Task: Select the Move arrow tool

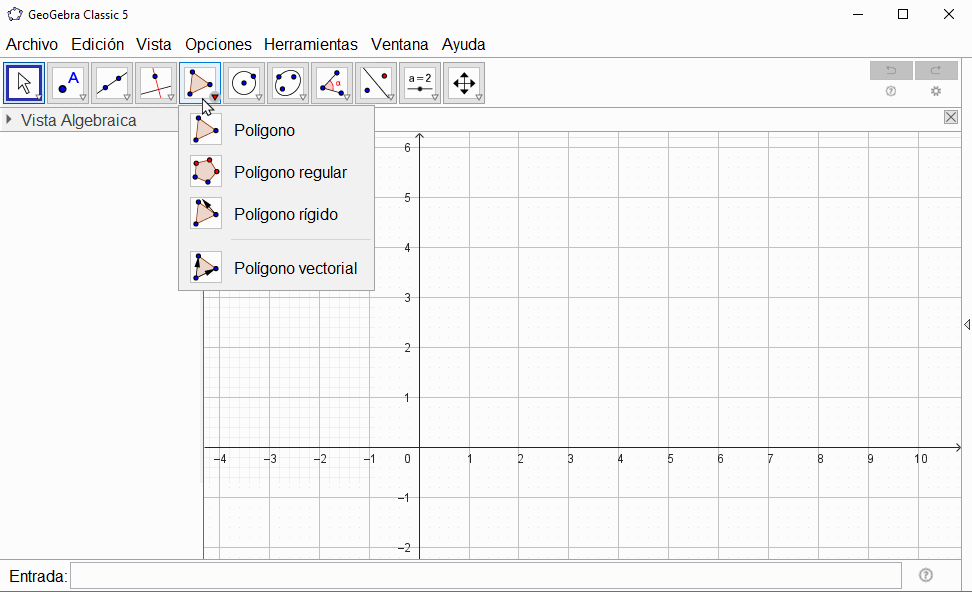Action: pyautogui.click(x=24, y=83)
